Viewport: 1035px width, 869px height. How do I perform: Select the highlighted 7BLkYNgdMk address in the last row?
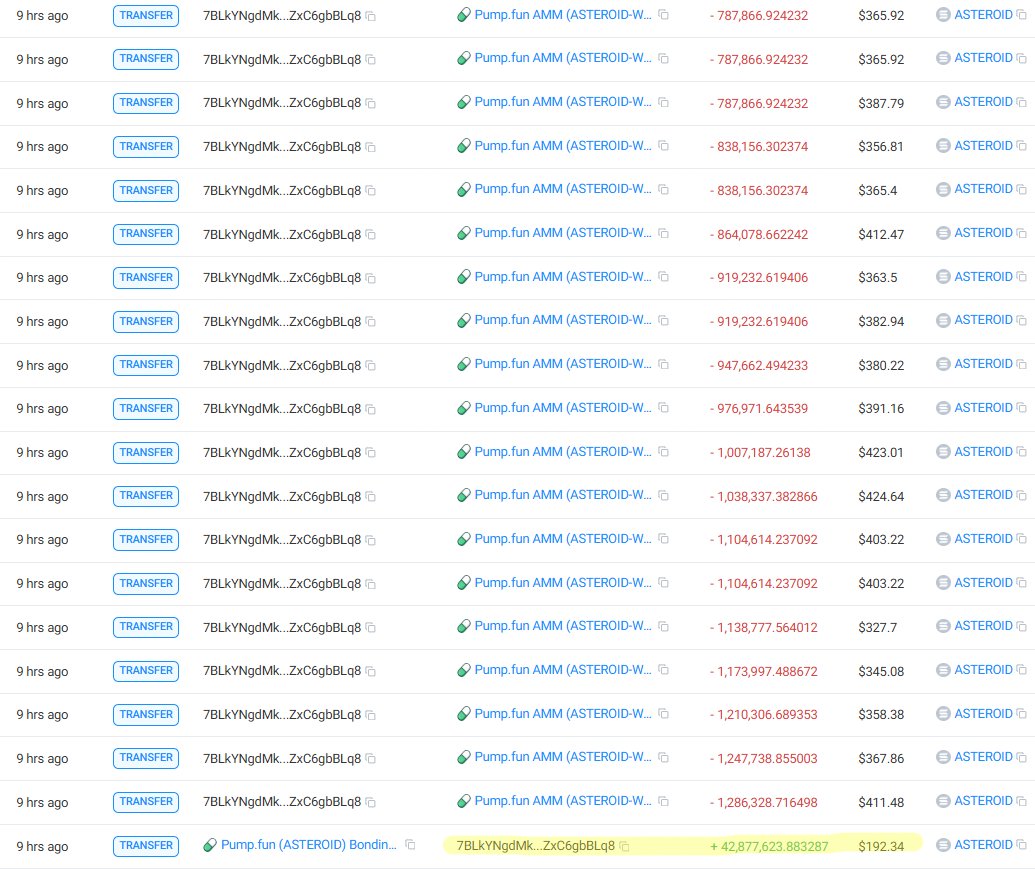point(535,845)
